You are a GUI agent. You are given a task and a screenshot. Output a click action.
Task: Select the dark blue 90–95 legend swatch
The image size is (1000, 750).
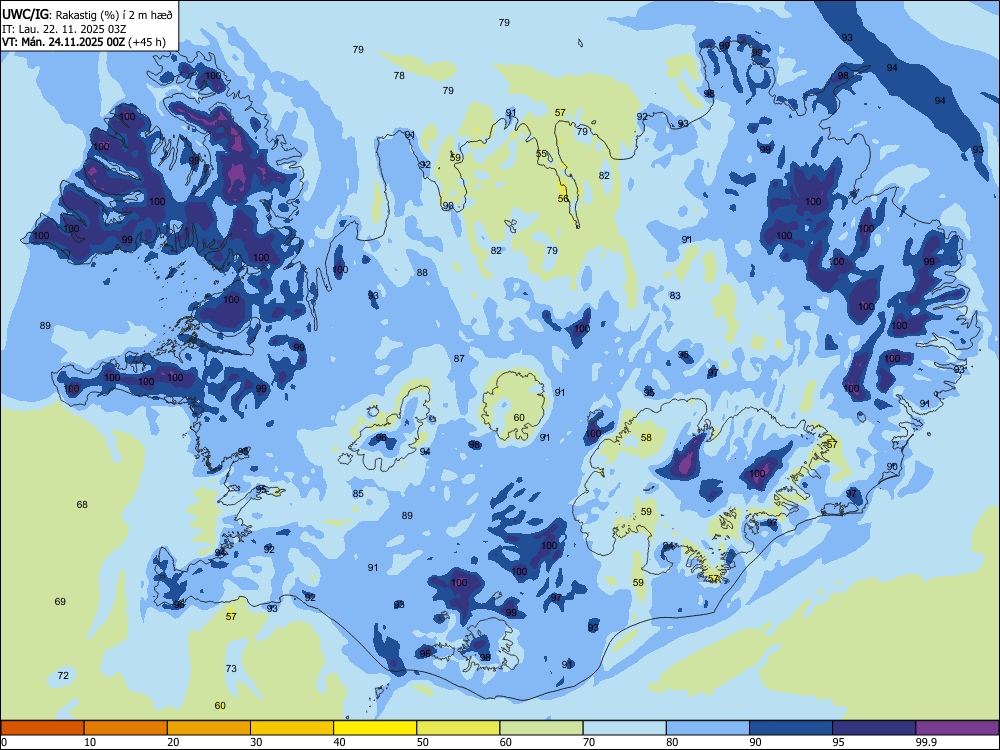[791, 728]
